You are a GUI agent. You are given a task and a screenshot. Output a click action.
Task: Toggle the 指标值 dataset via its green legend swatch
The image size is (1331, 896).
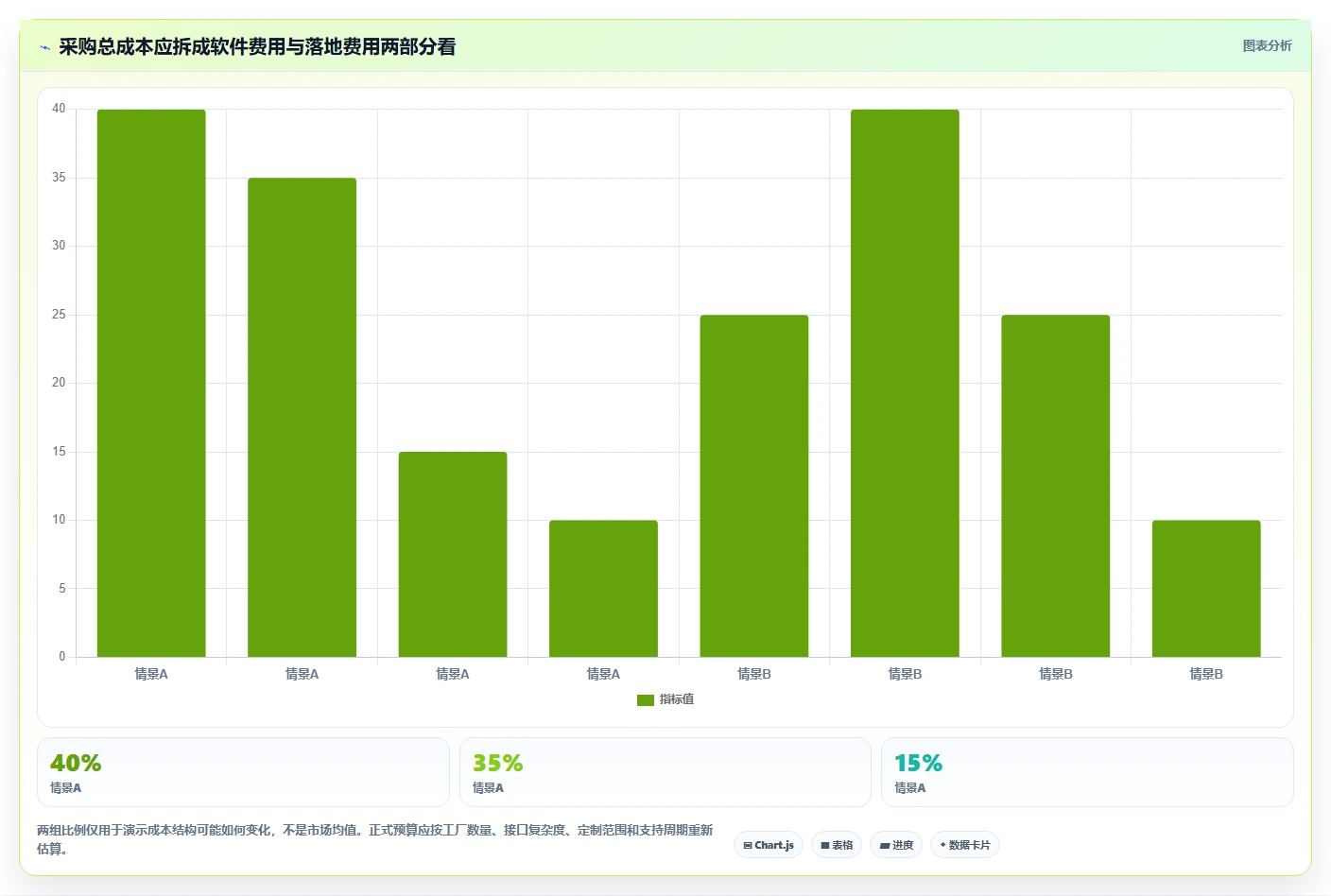646,699
